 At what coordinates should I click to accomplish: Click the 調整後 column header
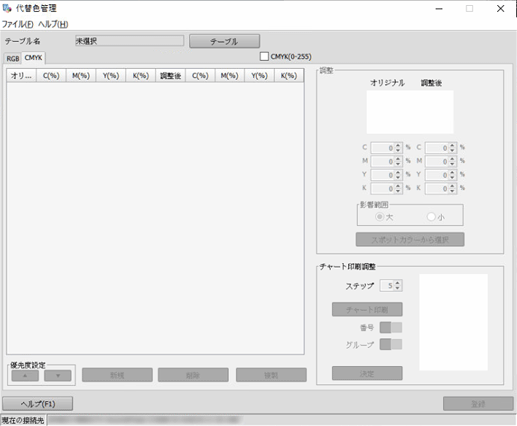(170, 76)
